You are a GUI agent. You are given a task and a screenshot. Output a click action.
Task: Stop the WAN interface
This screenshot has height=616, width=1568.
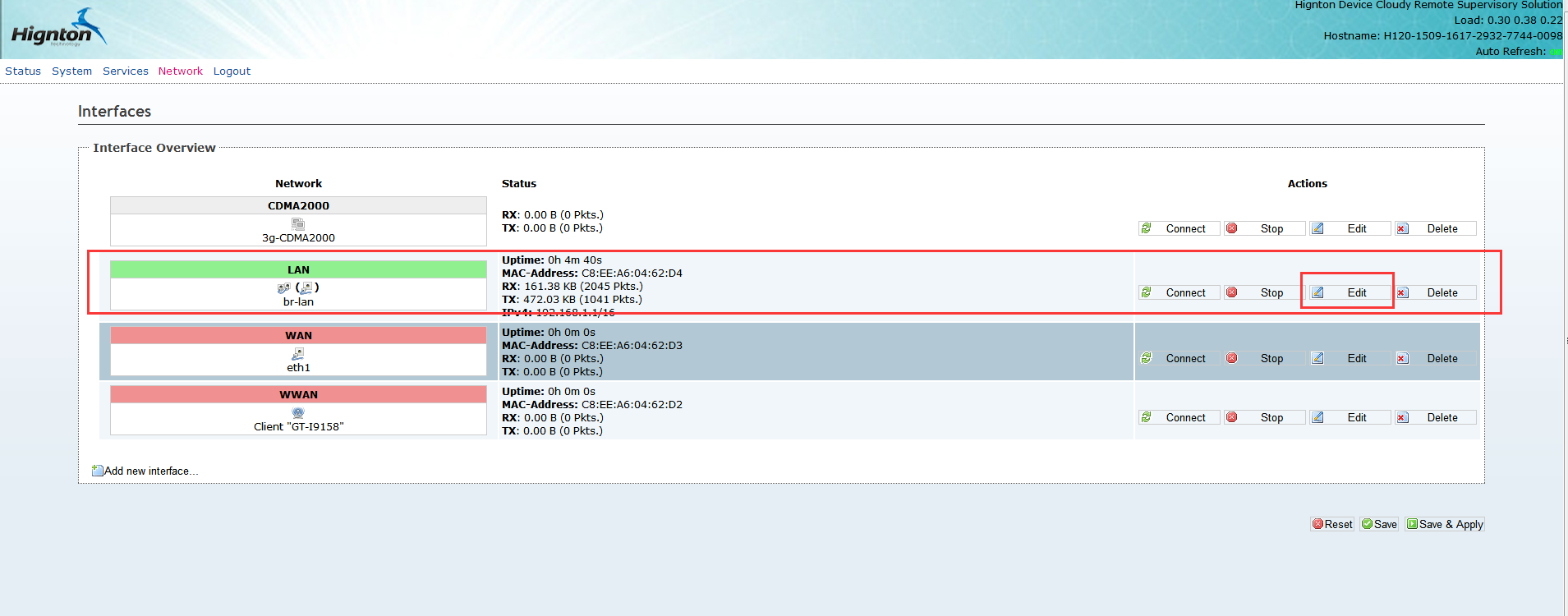(1263, 359)
